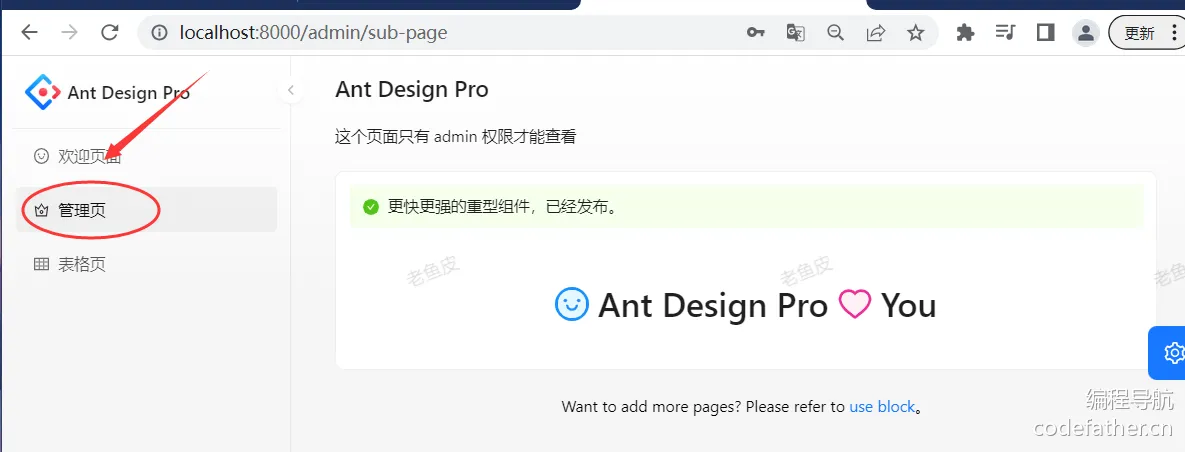Click the 这个页面只有 admin 权限才能查看 text

[x=456, y=137]
